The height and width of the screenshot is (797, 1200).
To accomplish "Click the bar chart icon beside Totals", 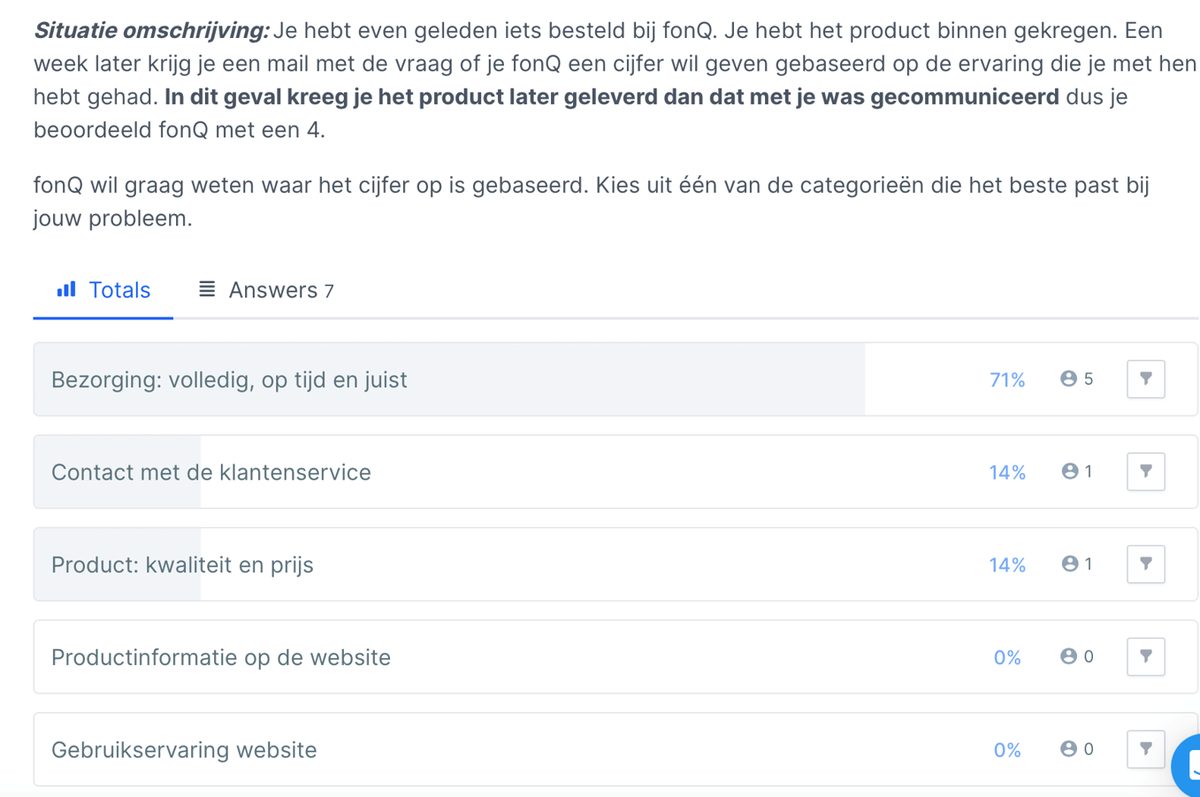I will (x=67, y=290).
